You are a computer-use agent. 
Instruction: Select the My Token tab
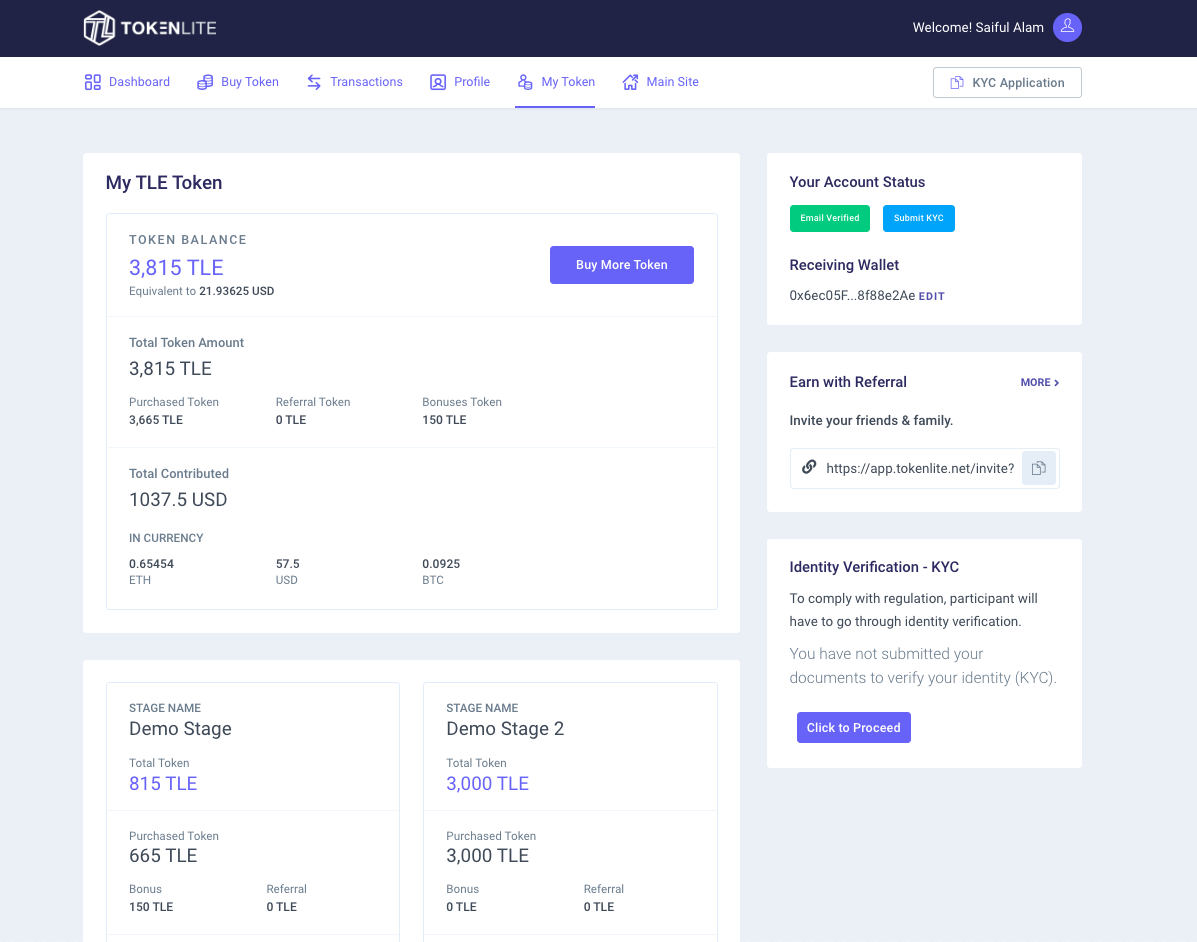(x=555, y=82)
